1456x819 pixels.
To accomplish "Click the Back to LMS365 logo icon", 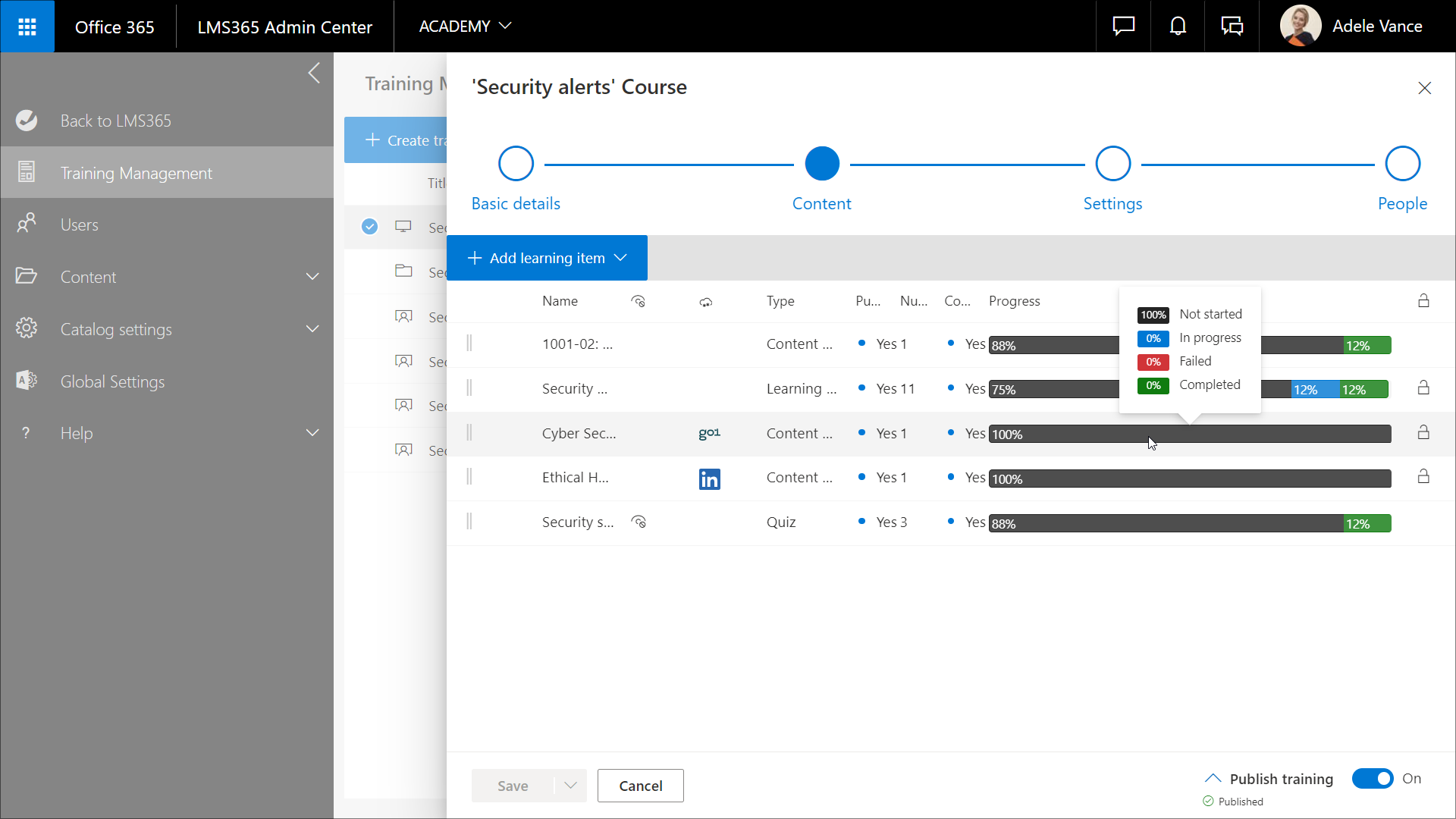I will [27, 121].
